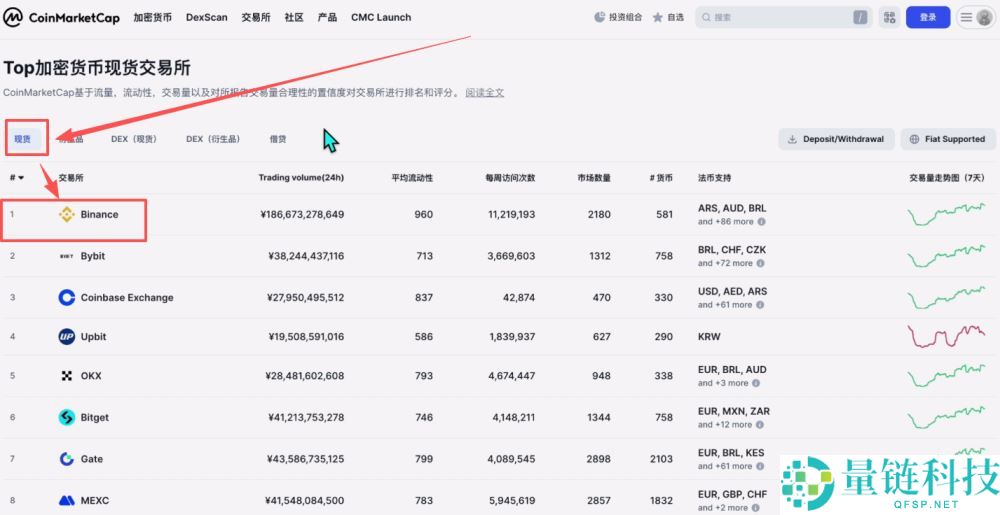This screenshot has height=515, width=1000.
Task: Open the Bitget exchange link
Action: (x=94, y=417)
